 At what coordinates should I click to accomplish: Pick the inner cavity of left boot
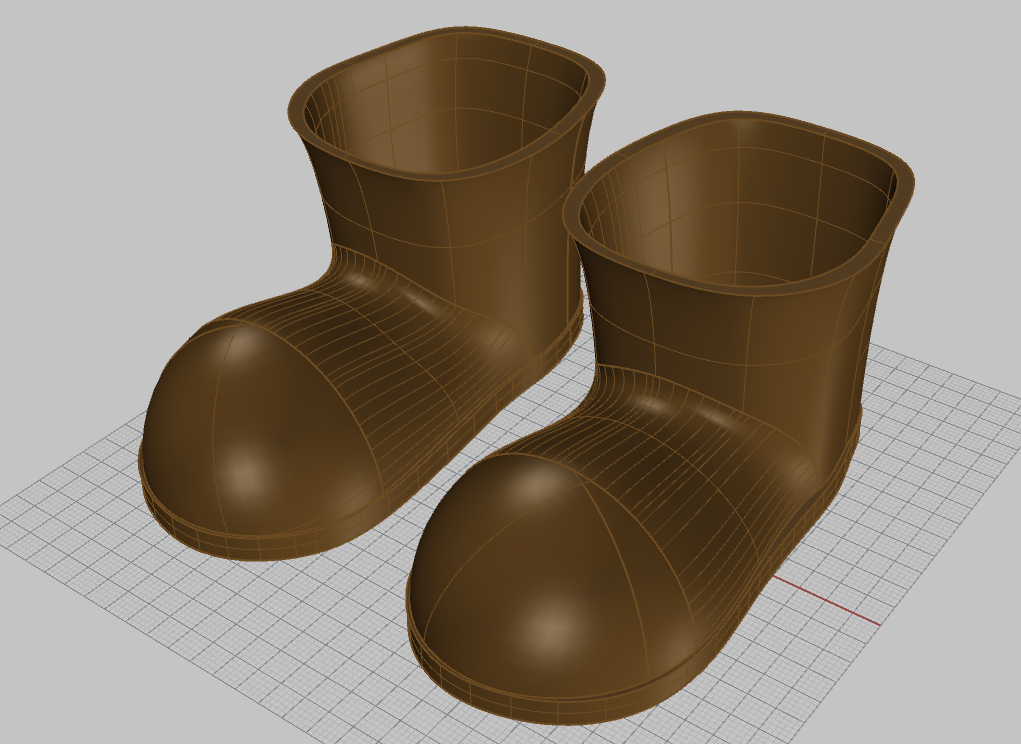[x=440, y=110]
